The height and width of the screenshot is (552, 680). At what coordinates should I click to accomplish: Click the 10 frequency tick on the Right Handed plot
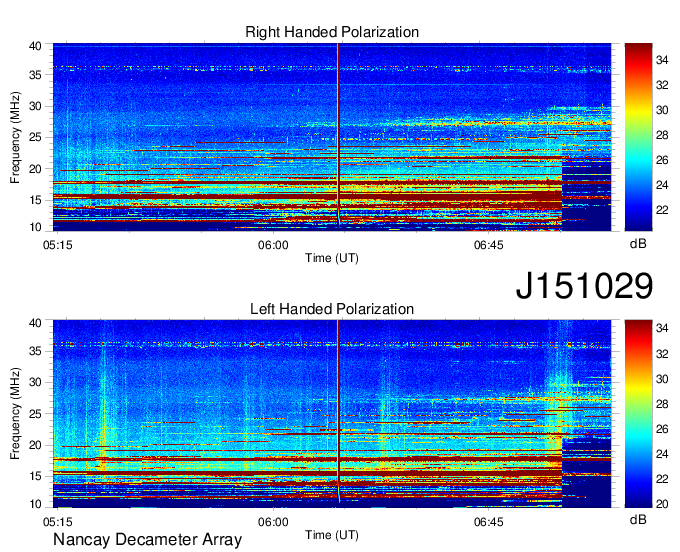point(35,227)
